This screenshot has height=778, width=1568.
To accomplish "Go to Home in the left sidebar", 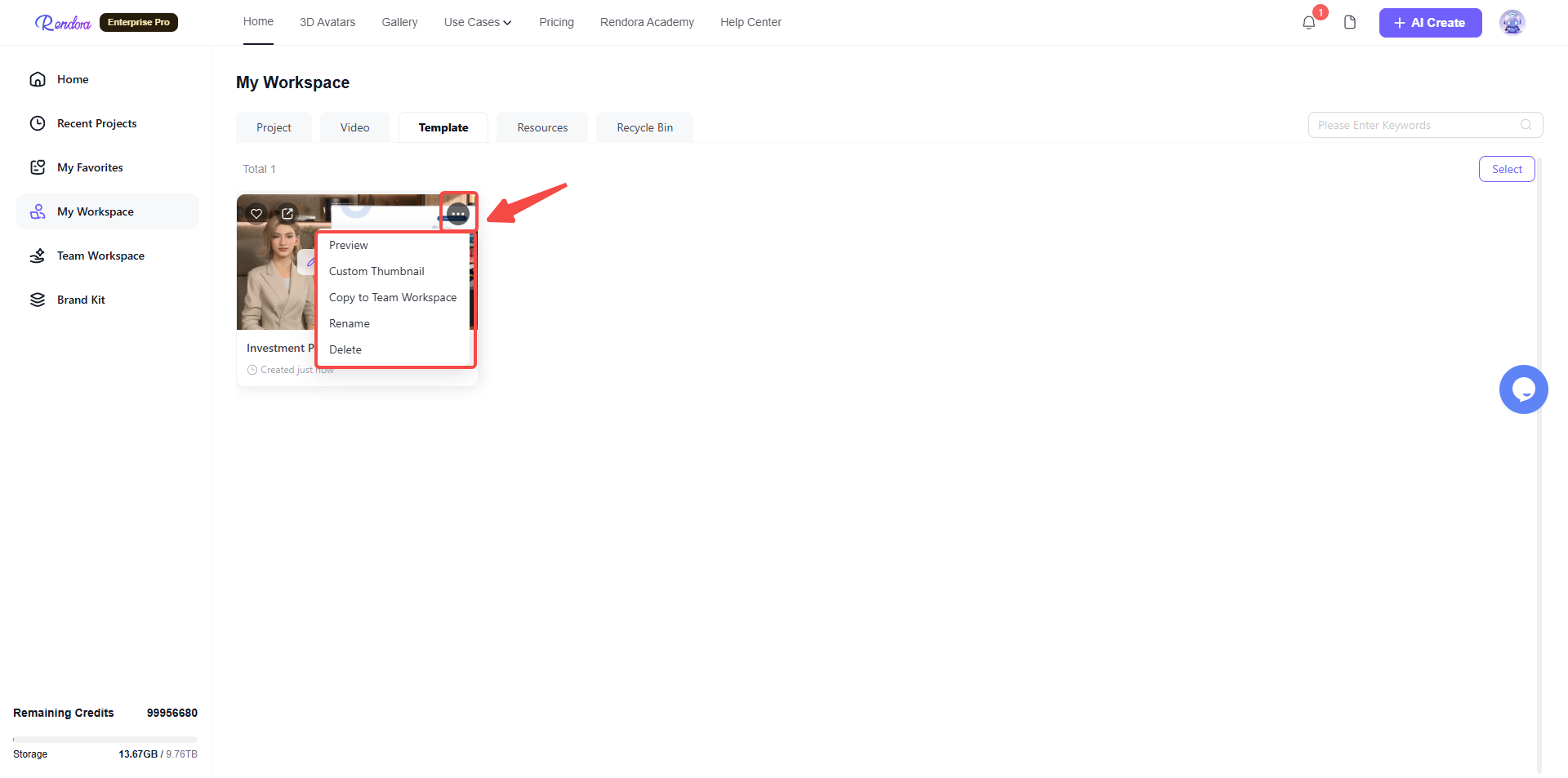I will coord(108,79).
